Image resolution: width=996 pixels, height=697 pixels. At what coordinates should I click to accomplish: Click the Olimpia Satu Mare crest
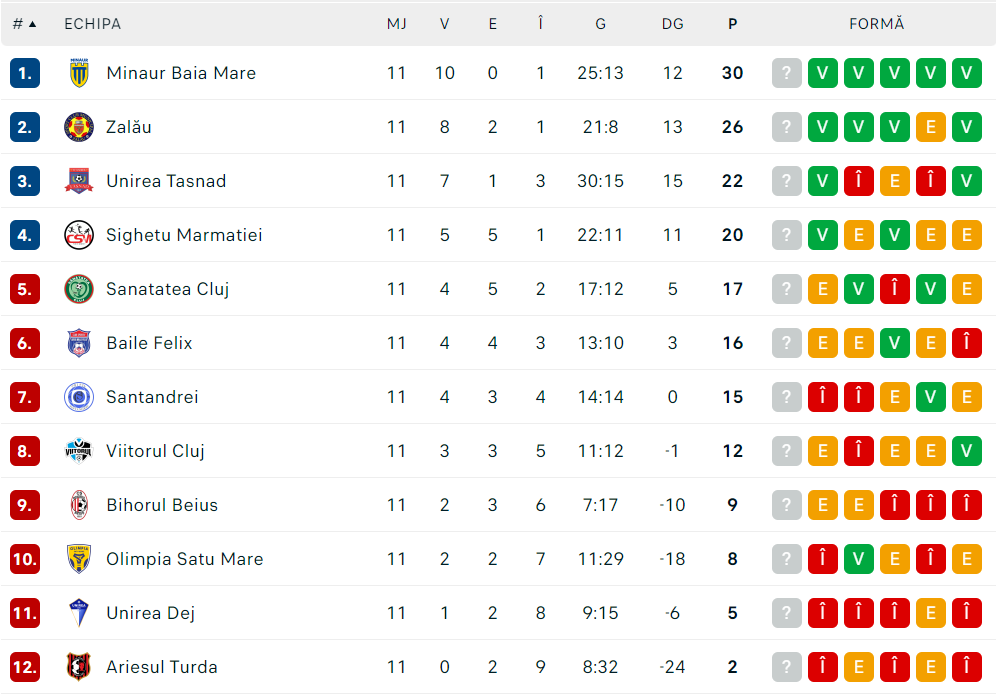(x=79, y=559)
